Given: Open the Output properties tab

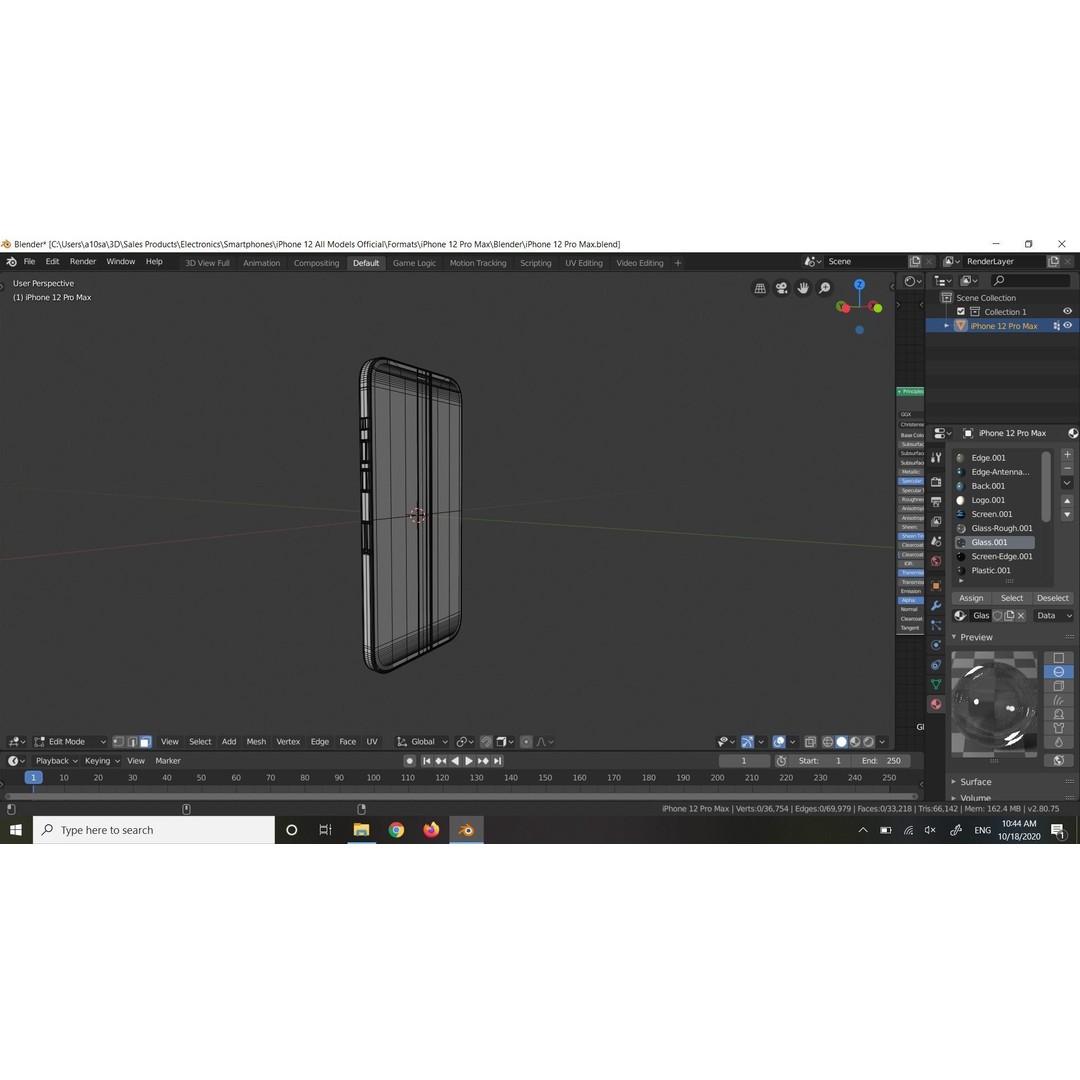Looking at the screenshot, I should pos(935,501).
